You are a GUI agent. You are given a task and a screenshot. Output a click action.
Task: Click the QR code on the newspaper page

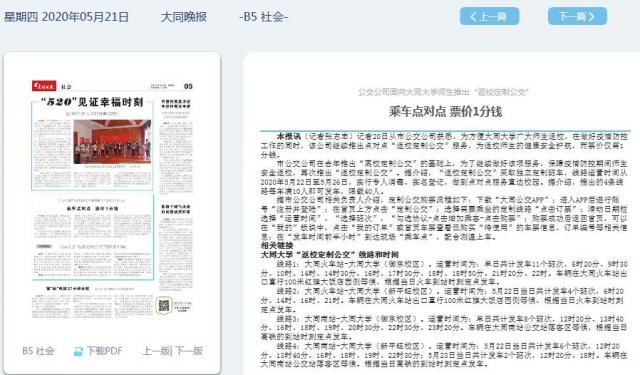point(164,305)
